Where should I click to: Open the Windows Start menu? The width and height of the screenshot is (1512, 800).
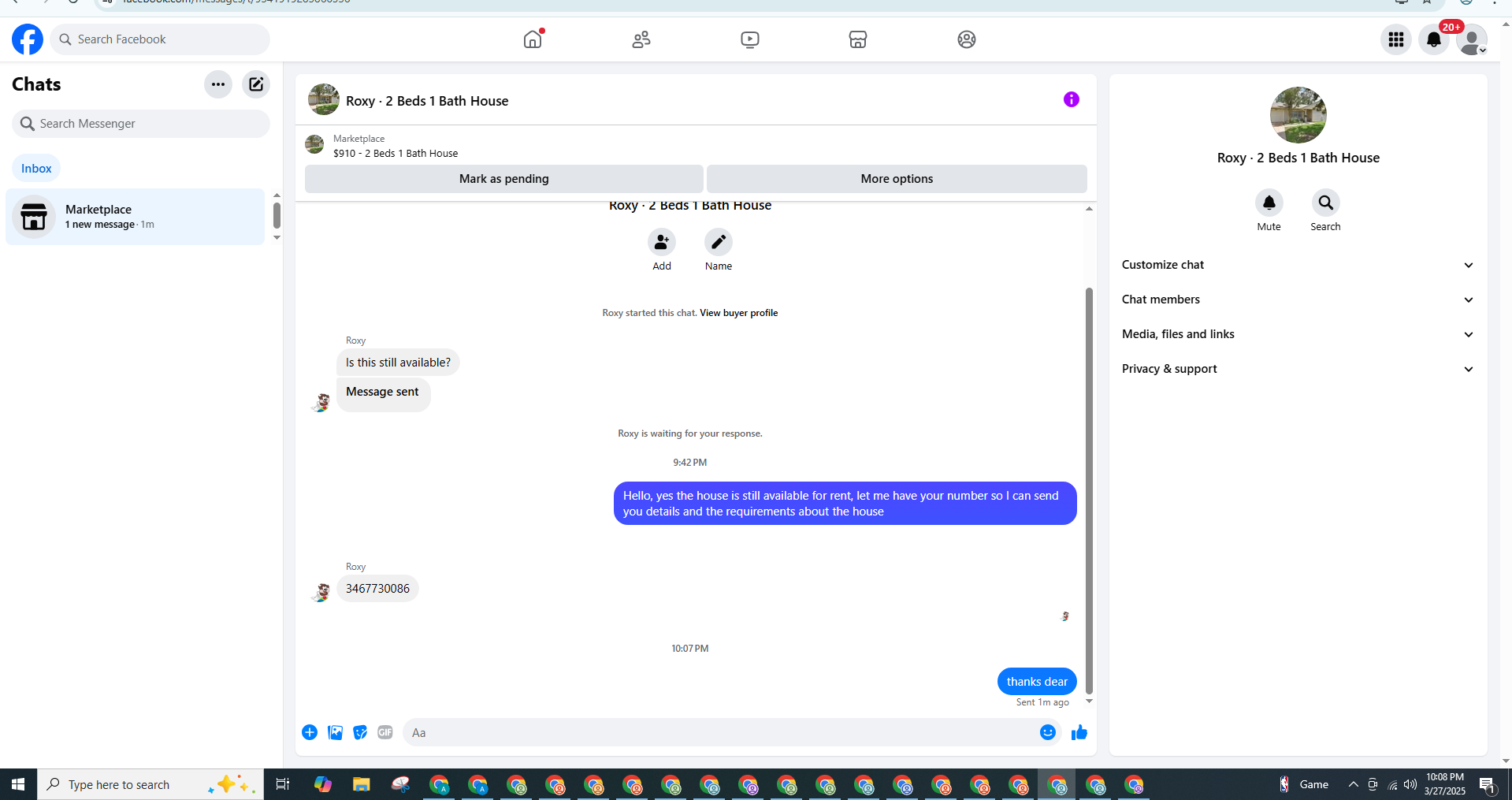(18, 785)
